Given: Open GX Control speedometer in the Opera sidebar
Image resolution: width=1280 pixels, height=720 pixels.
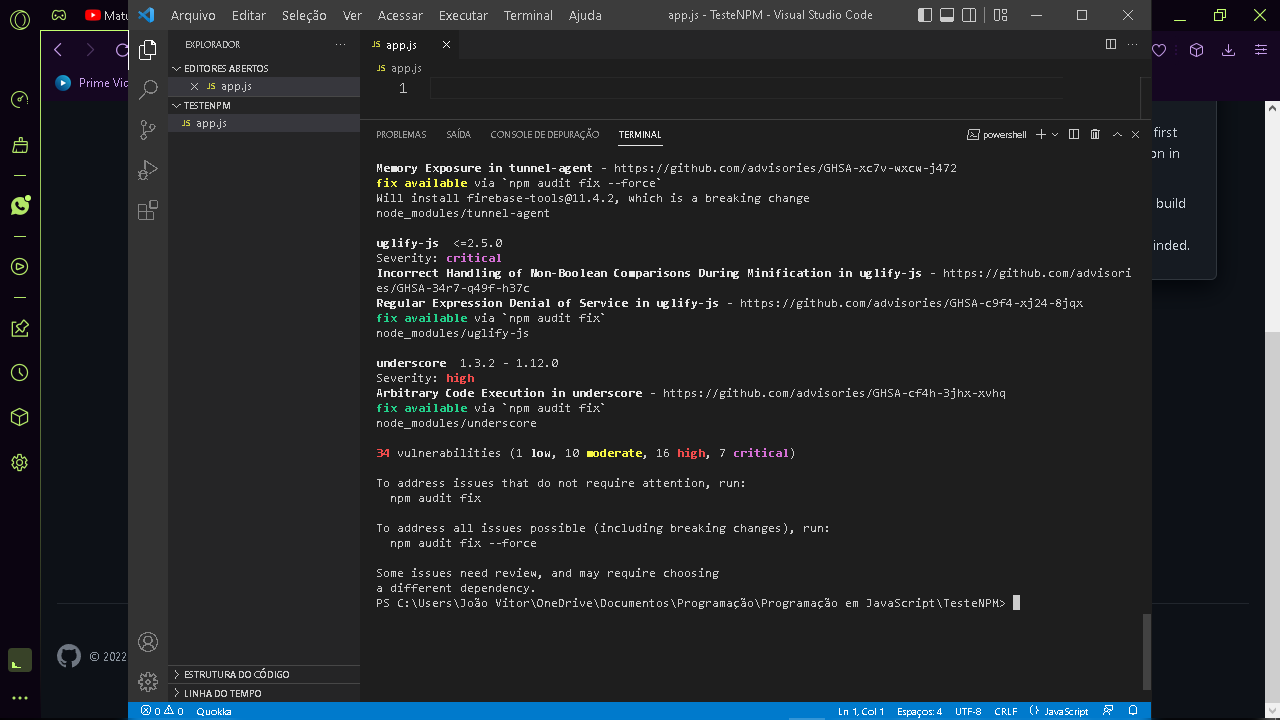Looking at the screenshot, I should tap(19, 99).
